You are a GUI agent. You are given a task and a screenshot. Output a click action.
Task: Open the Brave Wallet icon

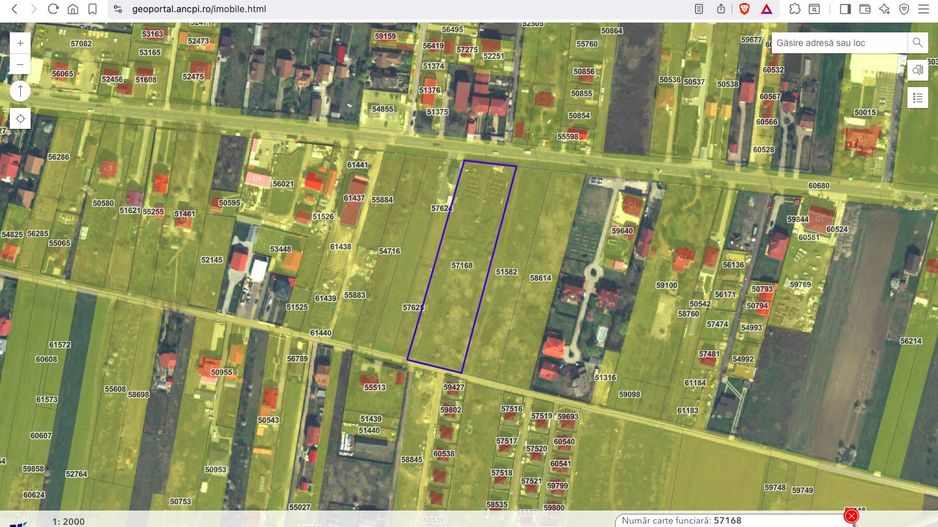pos(864,9)
